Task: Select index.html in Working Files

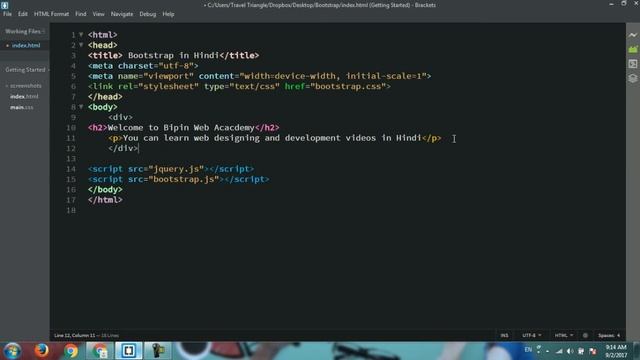Action: [x=26, y=45]
